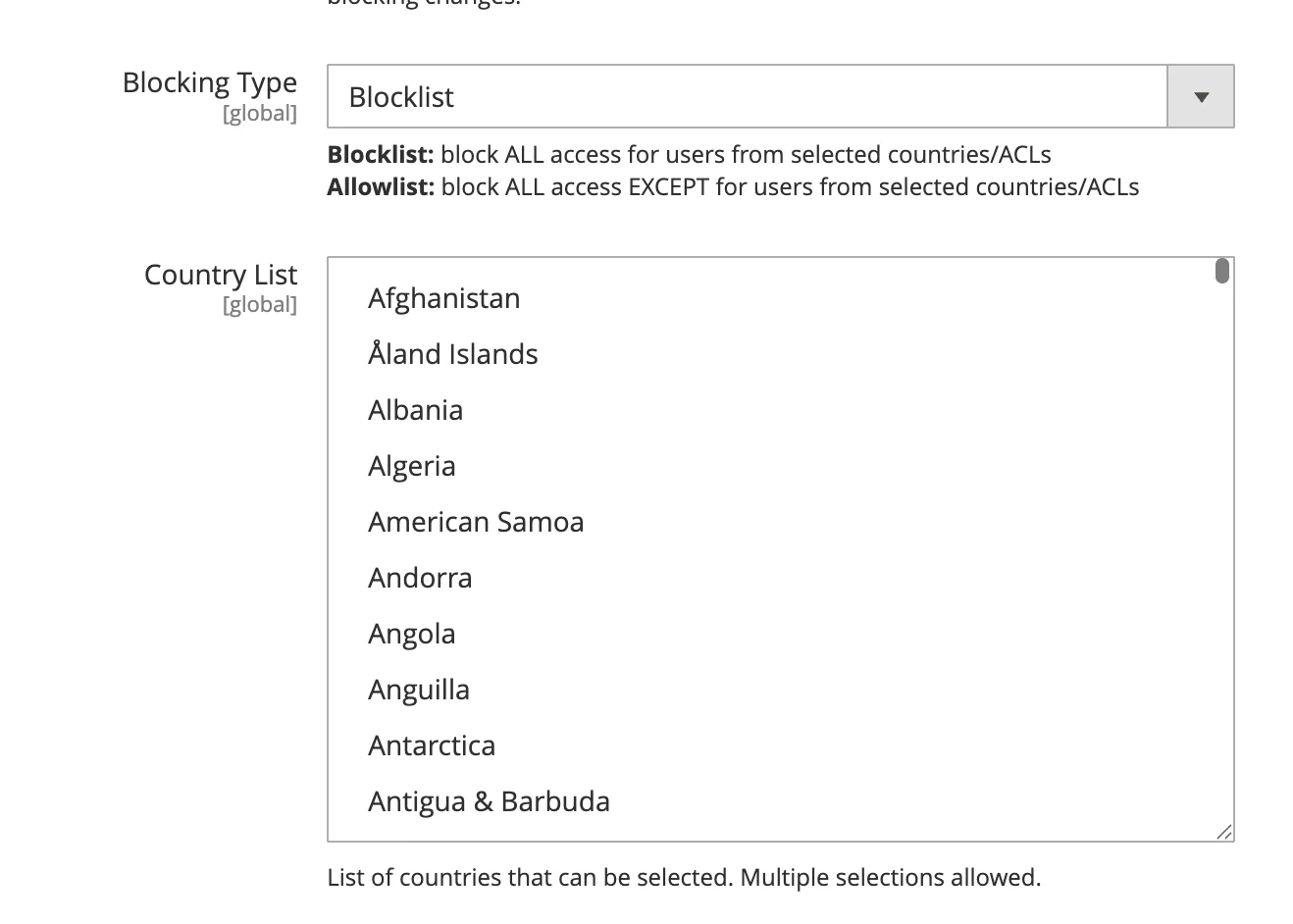Select Afghanistan in the Country List

pyautogui.click(x=444, y=298)
